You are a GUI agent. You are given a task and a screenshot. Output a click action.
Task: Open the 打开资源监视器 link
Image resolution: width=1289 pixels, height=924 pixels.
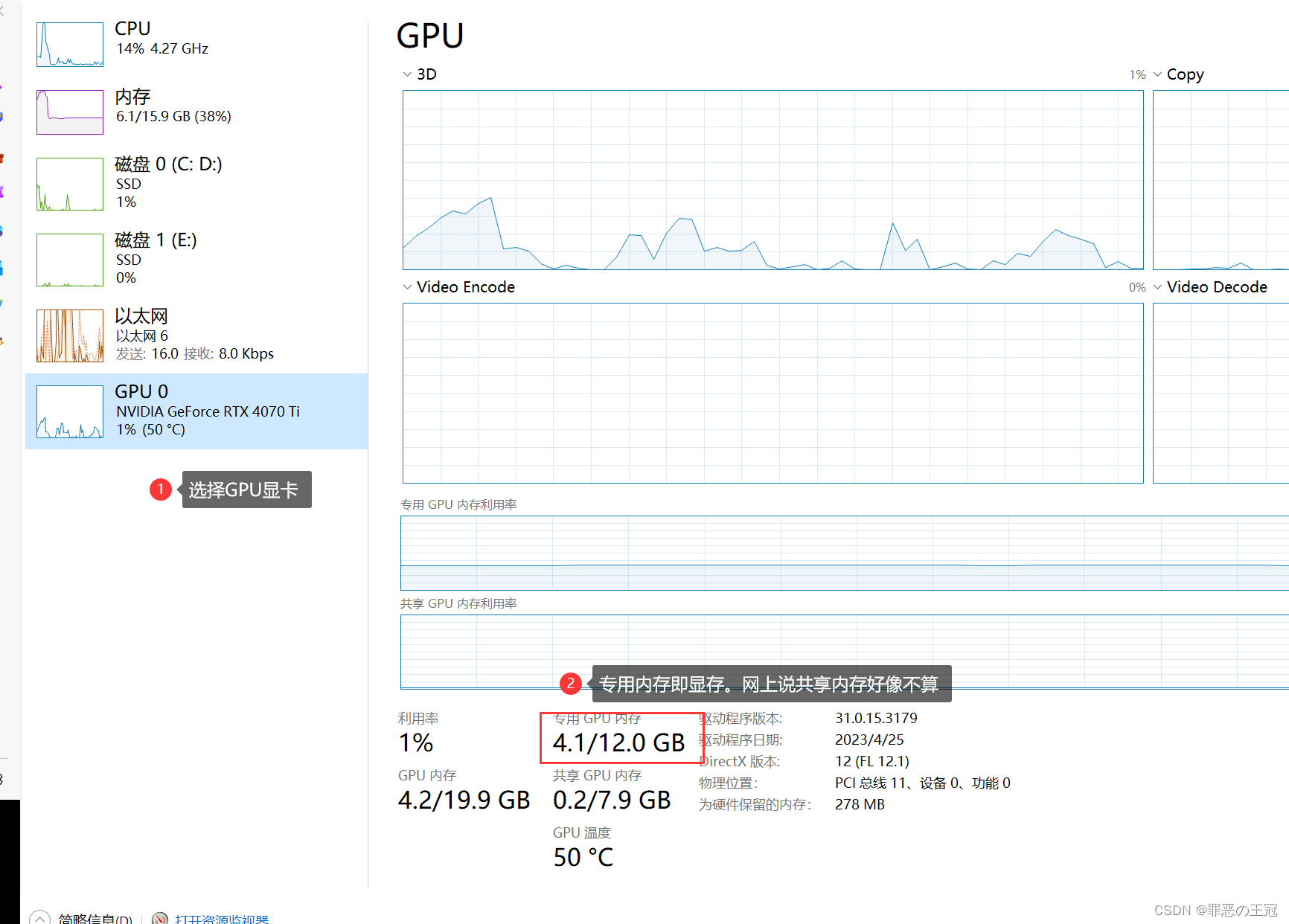click(x=222, y=920)
